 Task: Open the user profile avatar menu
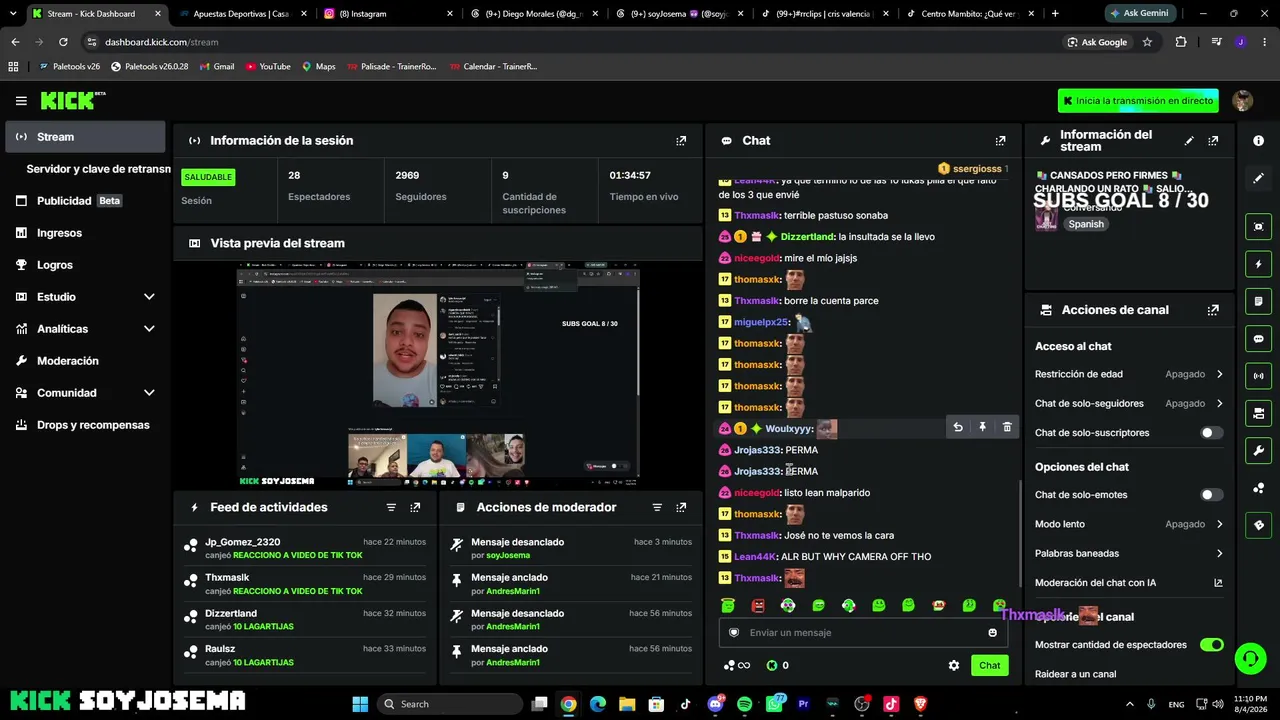[1243, 101]
